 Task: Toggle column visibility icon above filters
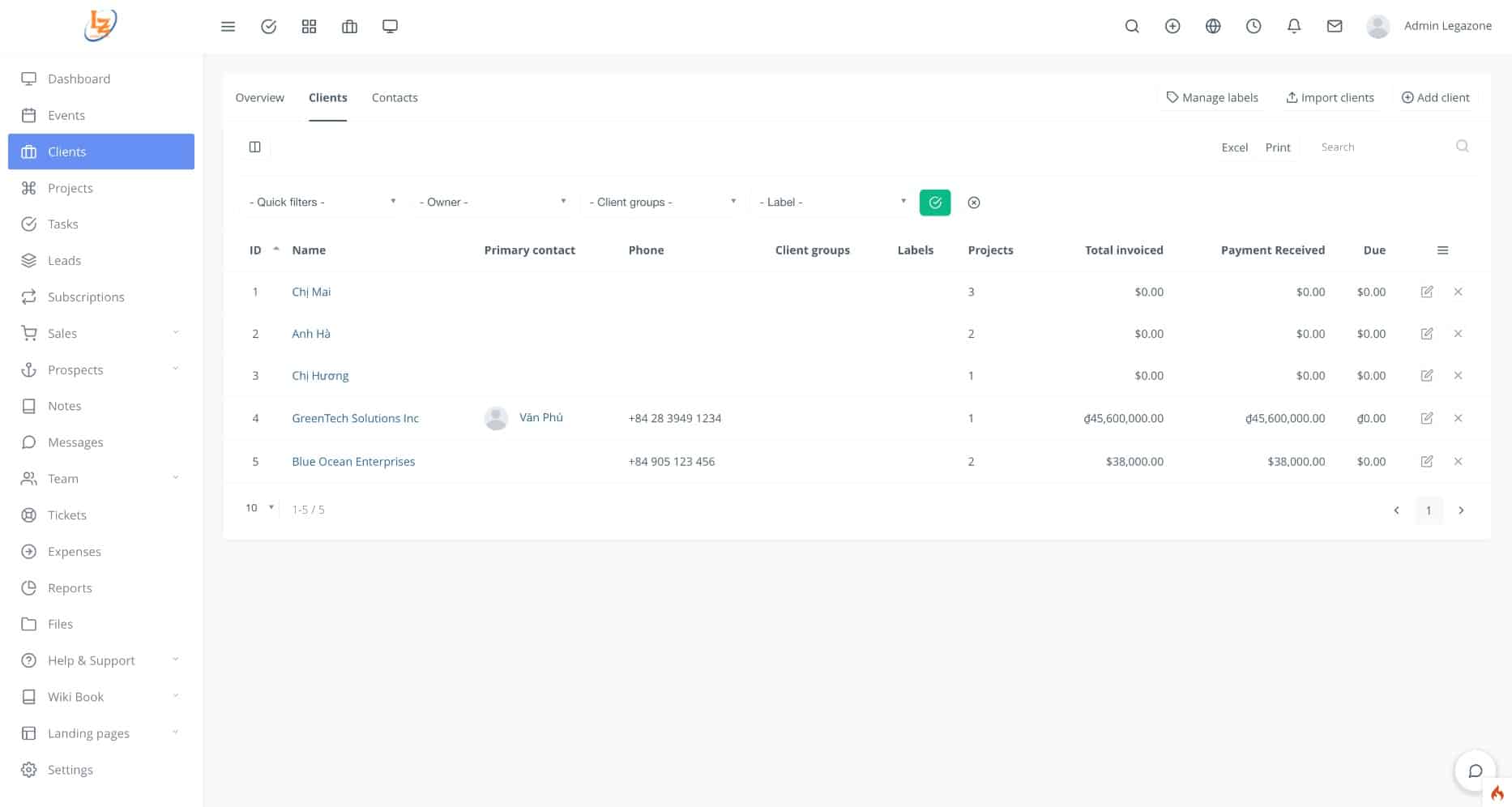[x=254, y=147]
